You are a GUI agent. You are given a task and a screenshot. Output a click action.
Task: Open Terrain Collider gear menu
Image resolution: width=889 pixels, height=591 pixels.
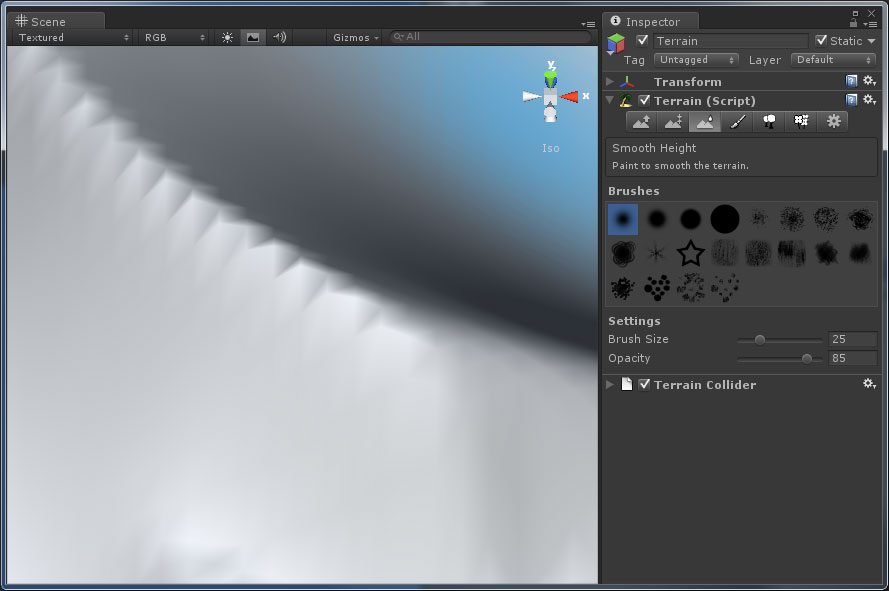coord(869,384)
